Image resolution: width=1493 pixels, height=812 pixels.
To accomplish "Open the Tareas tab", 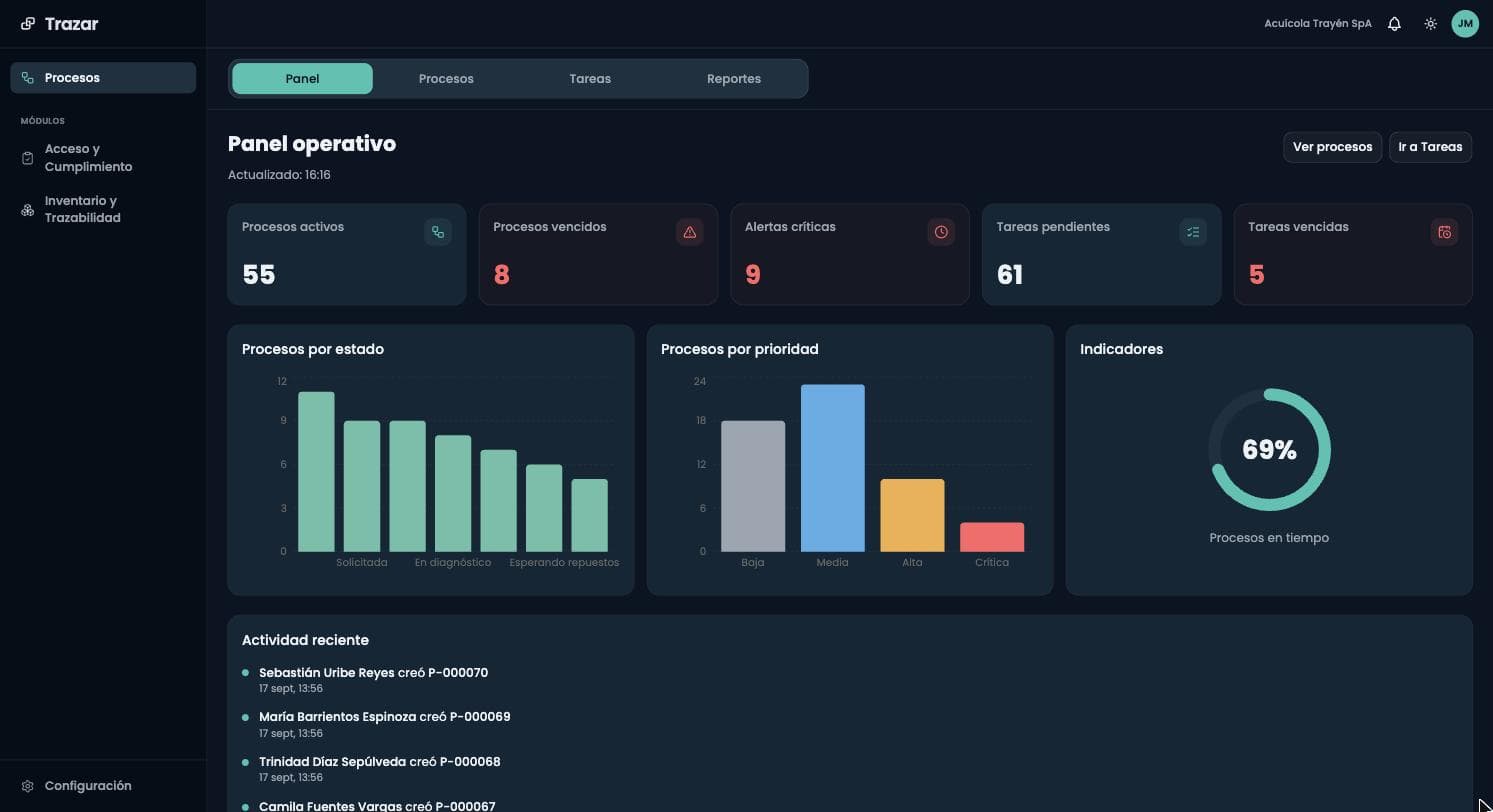I will [590, 79].
